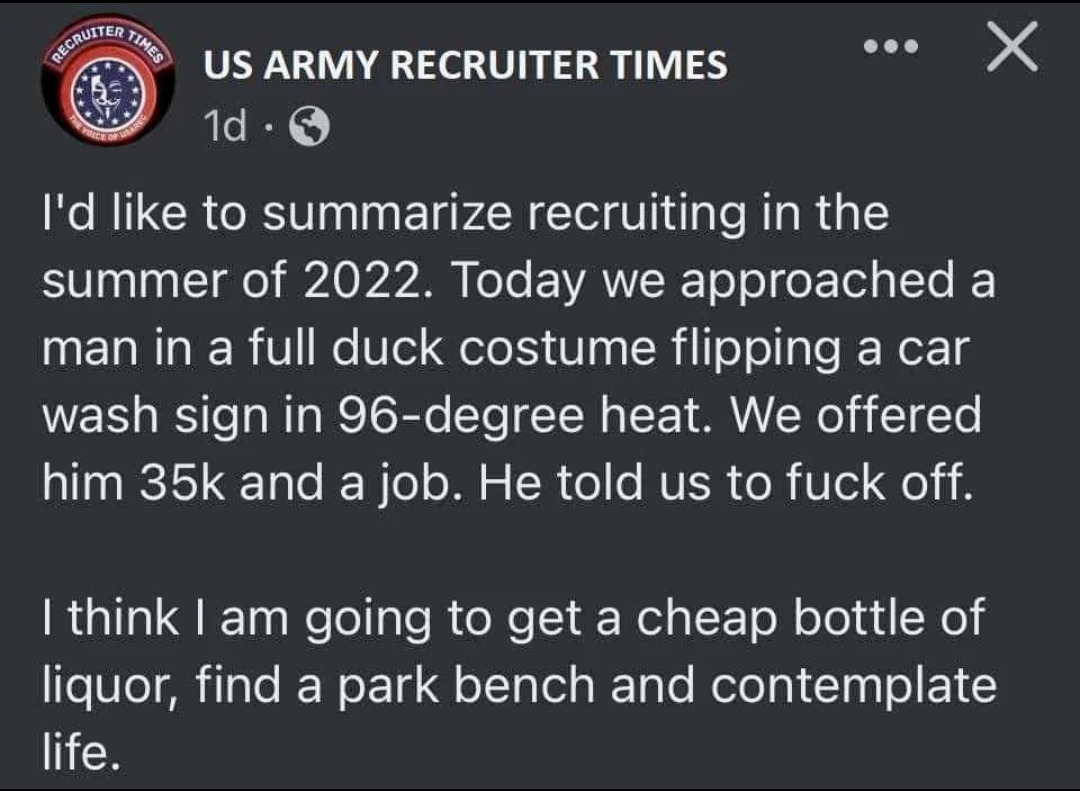
Task: Click the globe public-audience icon
Action: point(308,127)
